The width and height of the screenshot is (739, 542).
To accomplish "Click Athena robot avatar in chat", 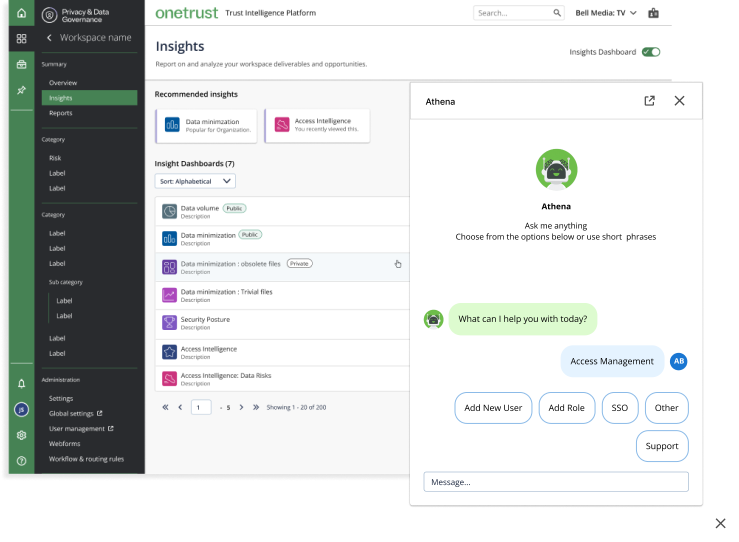I will pyautogui.click(x=434, y=320).
